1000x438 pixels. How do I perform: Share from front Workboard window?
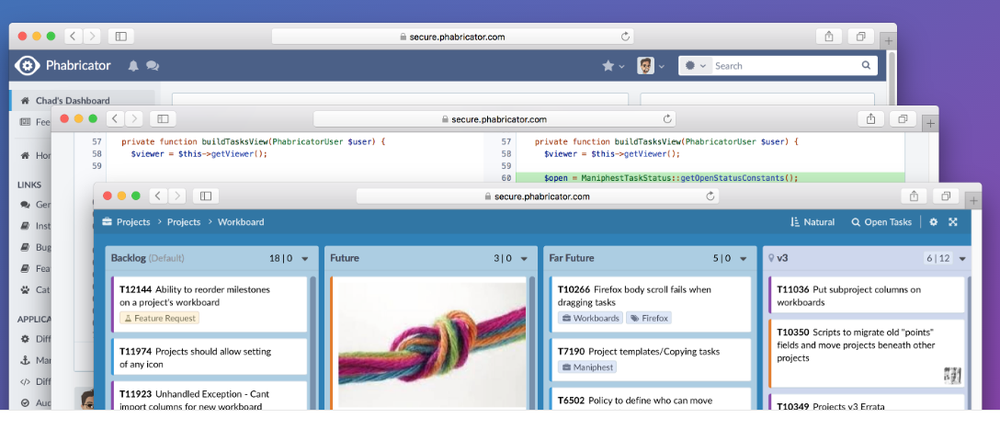(914, 196)
